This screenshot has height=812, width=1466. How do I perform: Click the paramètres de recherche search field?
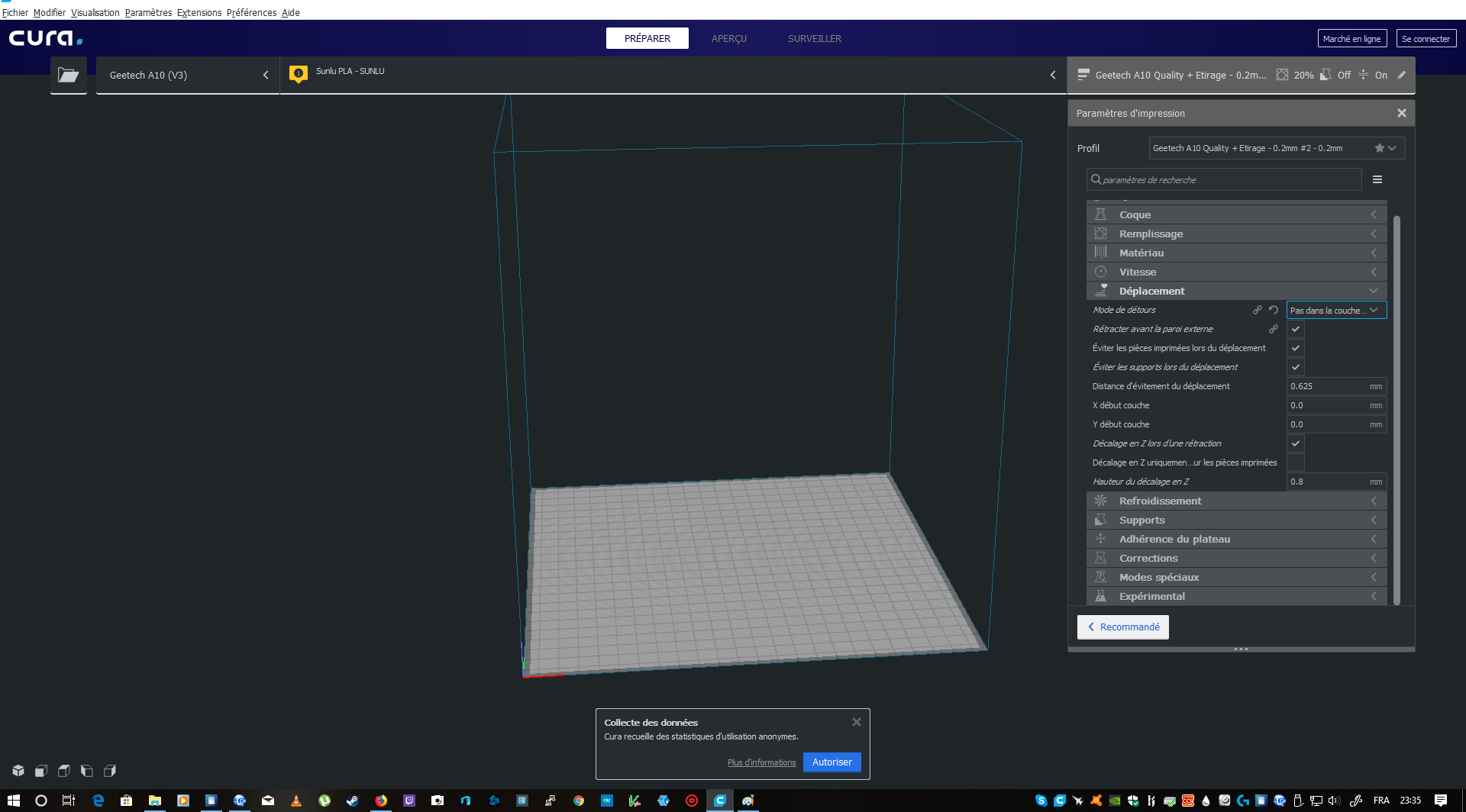tap(1224, 179)
